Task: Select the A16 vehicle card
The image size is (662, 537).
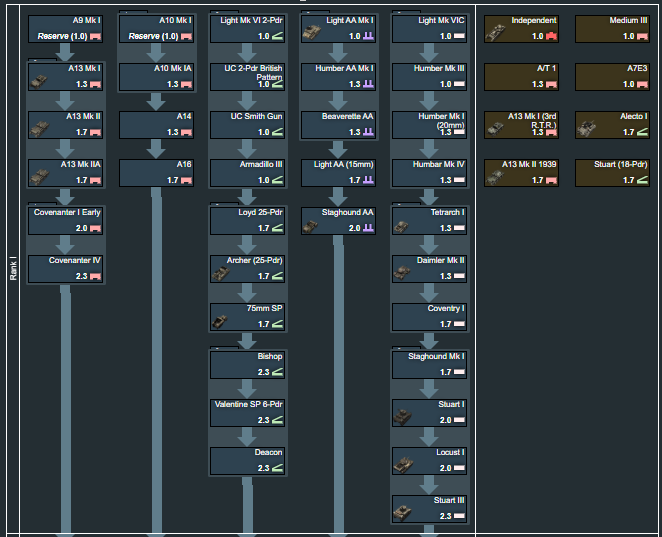Action: tap(156, 172)
